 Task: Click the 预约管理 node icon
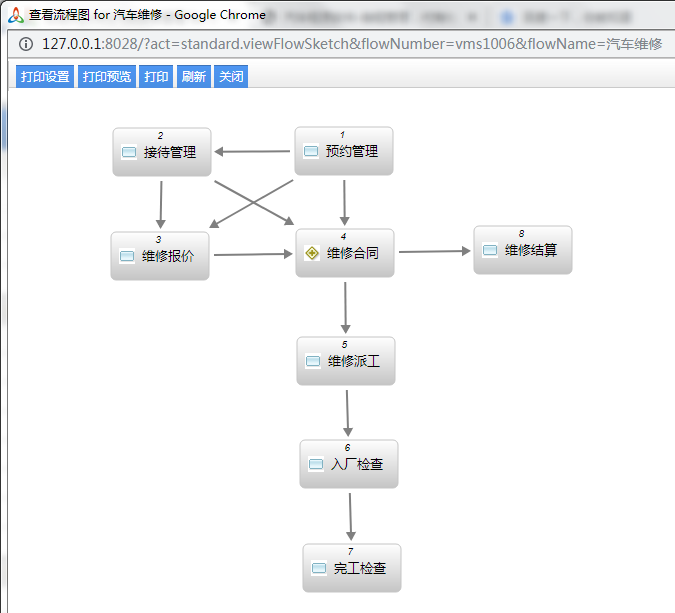311,152
